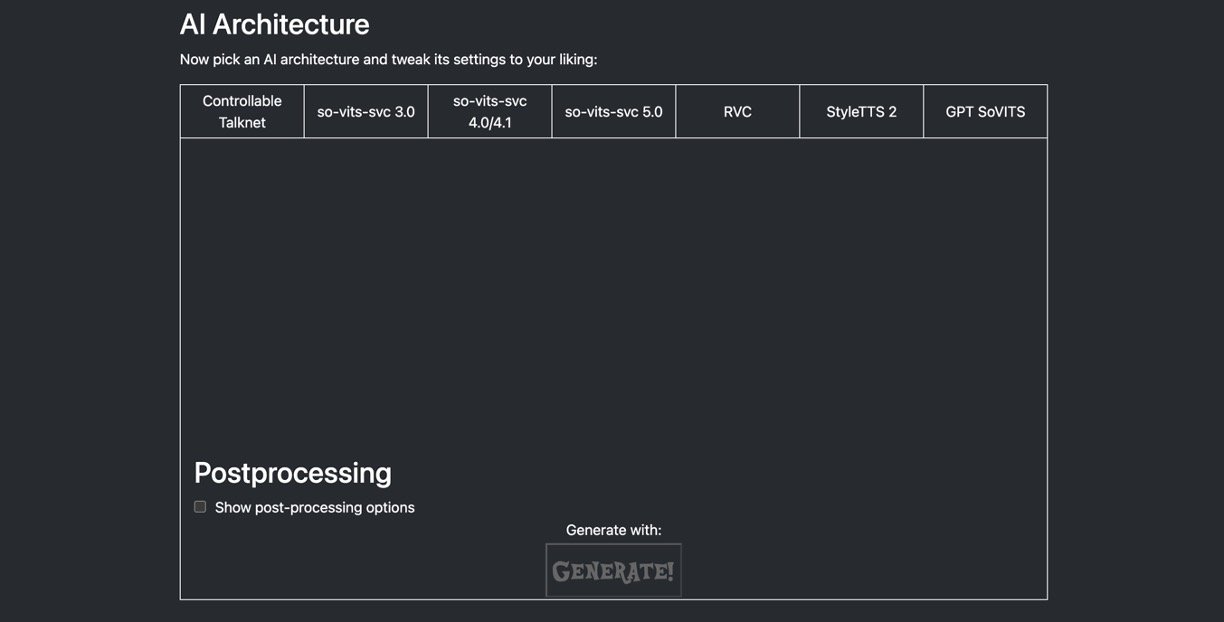
Task: Open the so-vits-svc 4.0/4.1 tab
Action: (x=490, y=111)
